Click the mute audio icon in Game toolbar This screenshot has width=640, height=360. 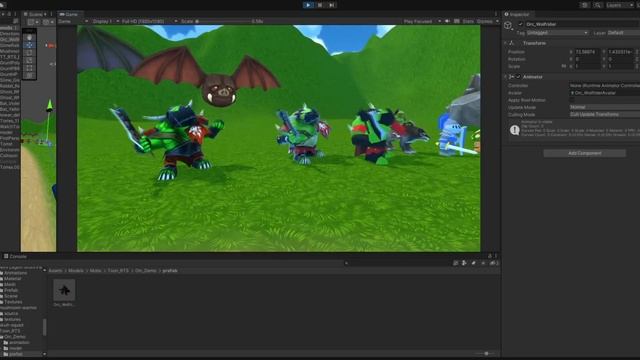447,21
